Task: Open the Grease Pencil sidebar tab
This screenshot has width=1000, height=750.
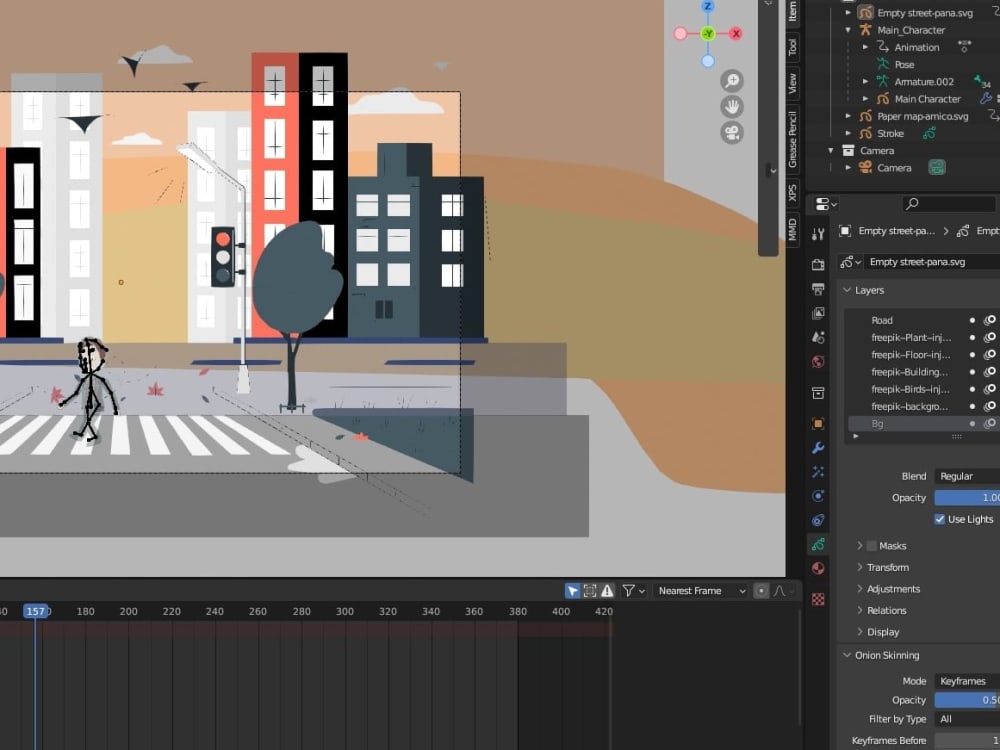Action: point(792,139)
